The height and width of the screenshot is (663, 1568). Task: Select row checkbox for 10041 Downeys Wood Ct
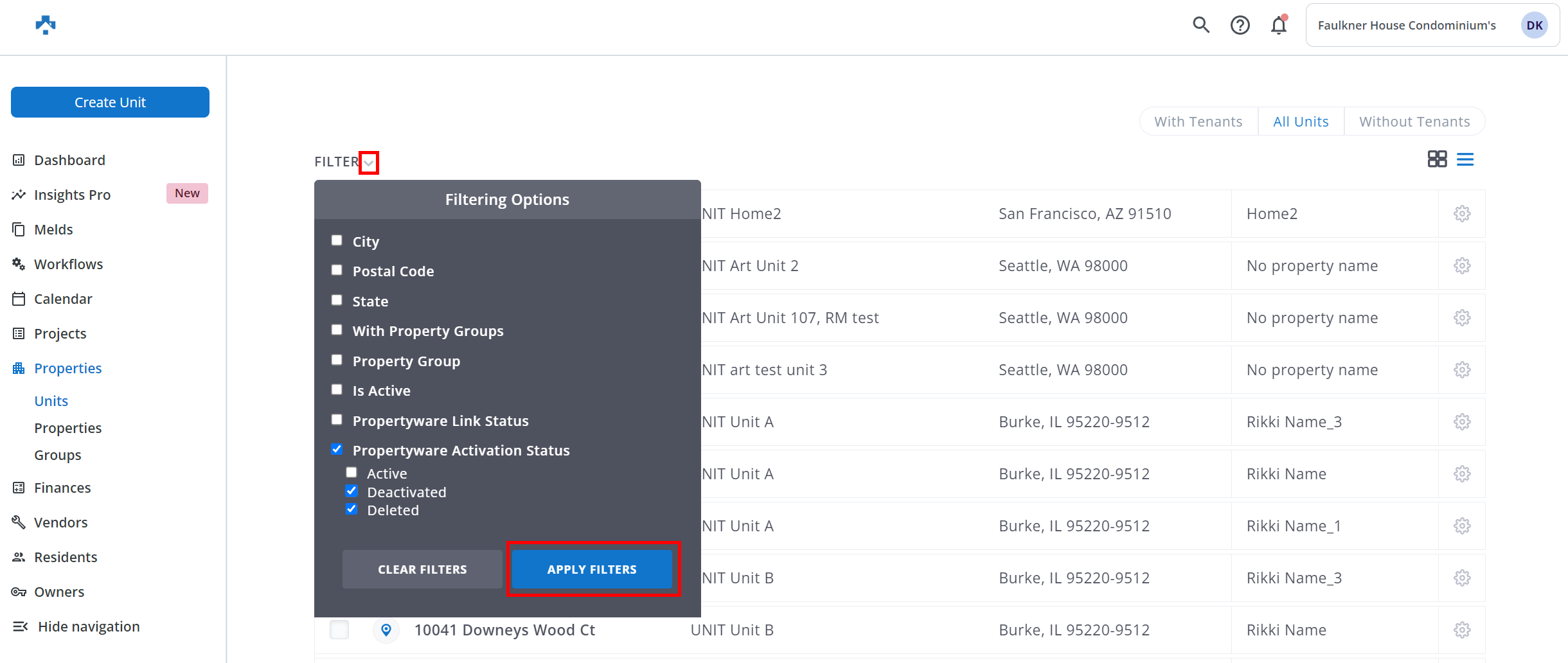click(339, 630)
